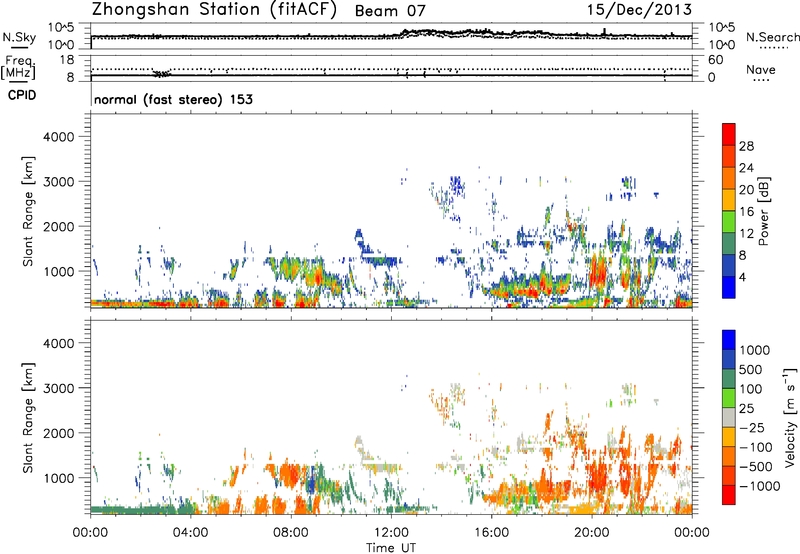Click the 4 tick on Power colorbar

742,277
